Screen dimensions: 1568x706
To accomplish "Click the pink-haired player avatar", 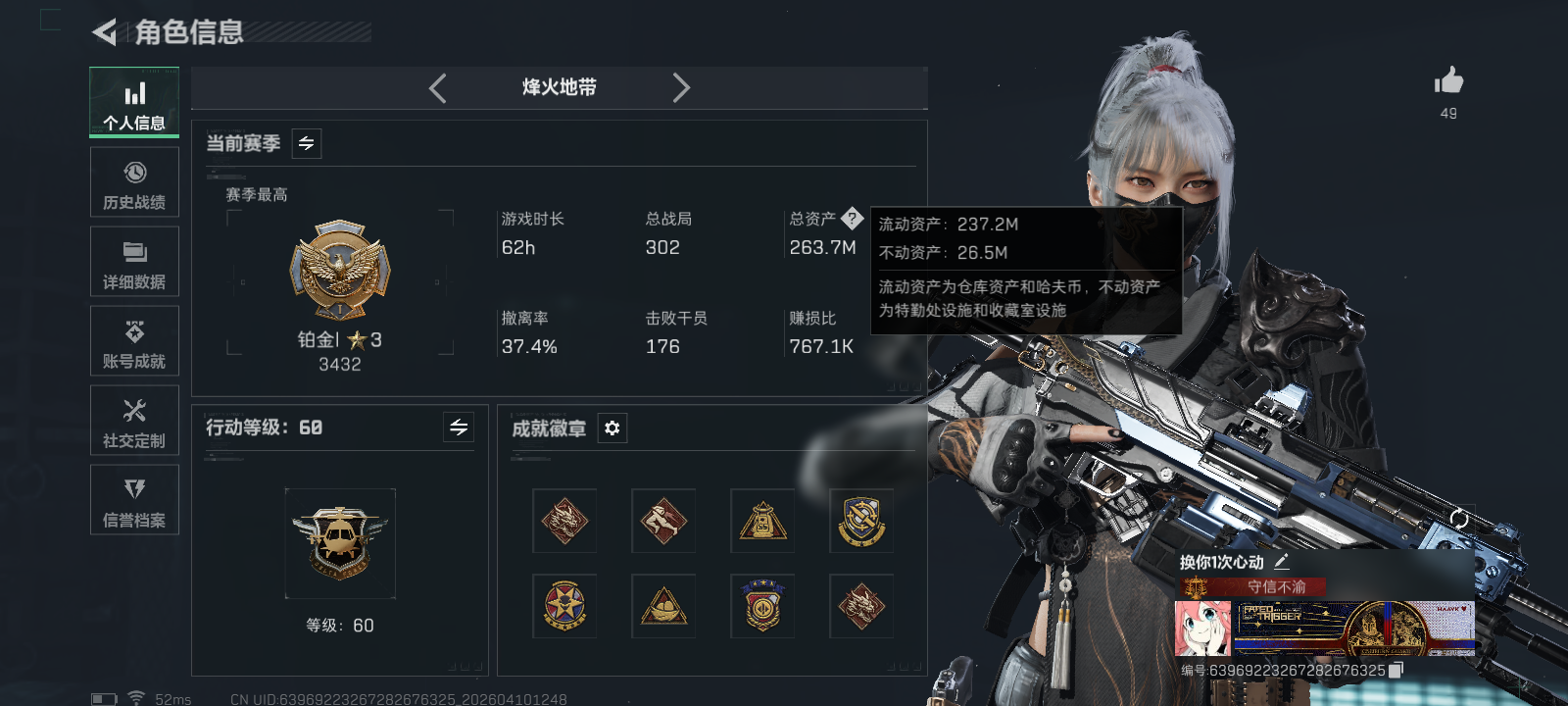I will coord(1202,629).
